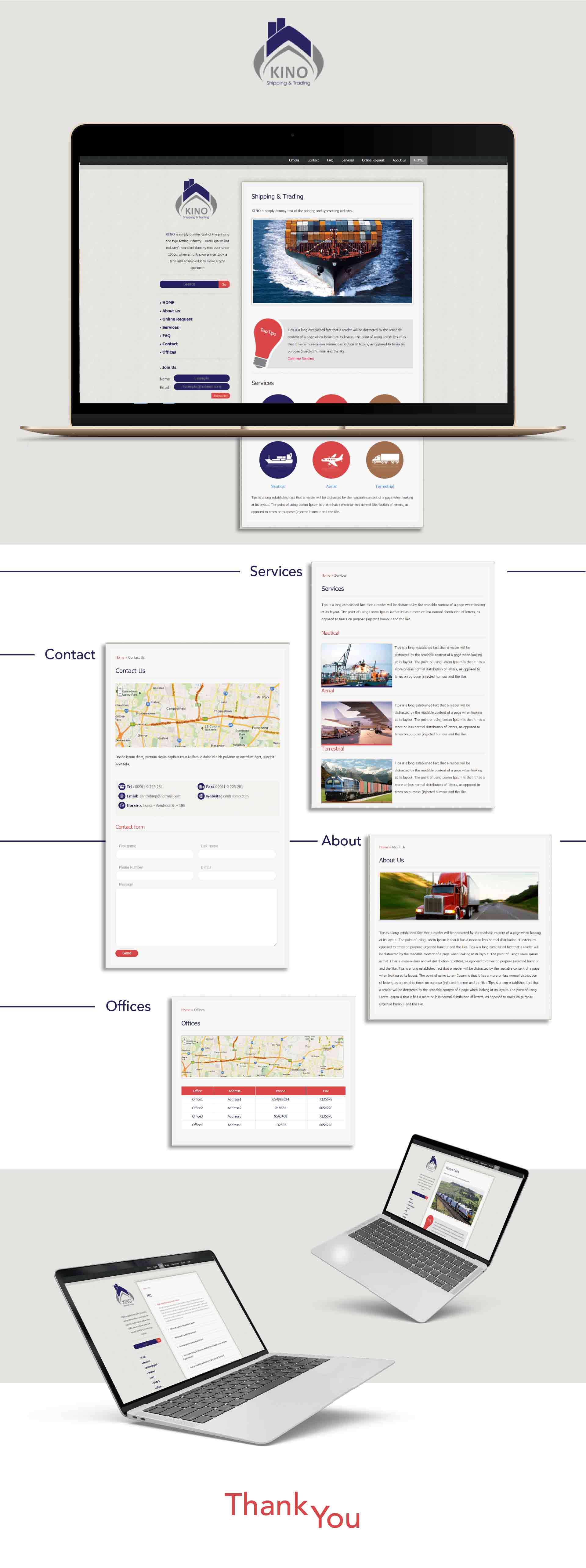
Task: Click Home breadcrumb on Contact Us page
Action: point(120,657)
